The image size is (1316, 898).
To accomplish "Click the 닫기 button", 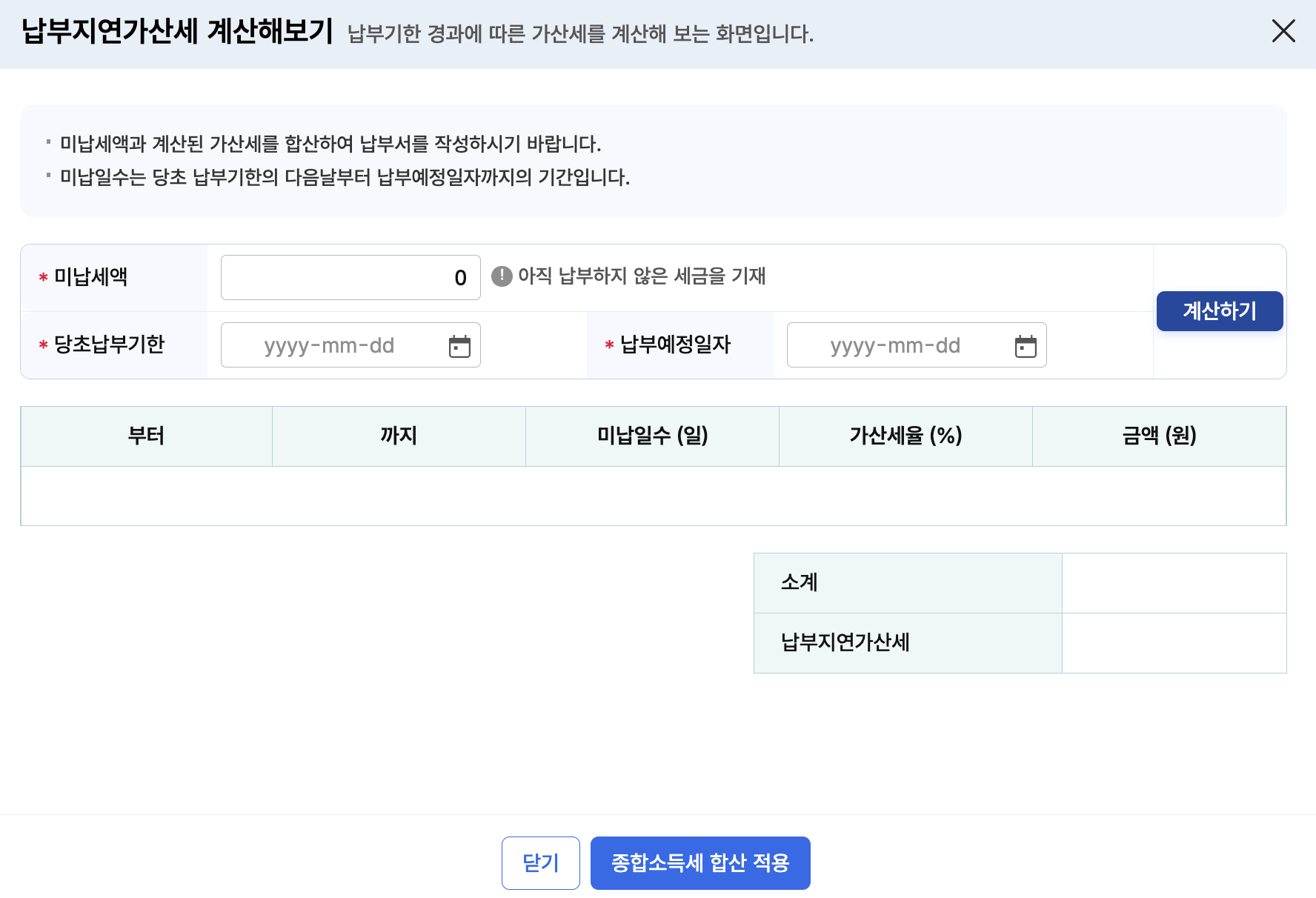I will [541, 863].
